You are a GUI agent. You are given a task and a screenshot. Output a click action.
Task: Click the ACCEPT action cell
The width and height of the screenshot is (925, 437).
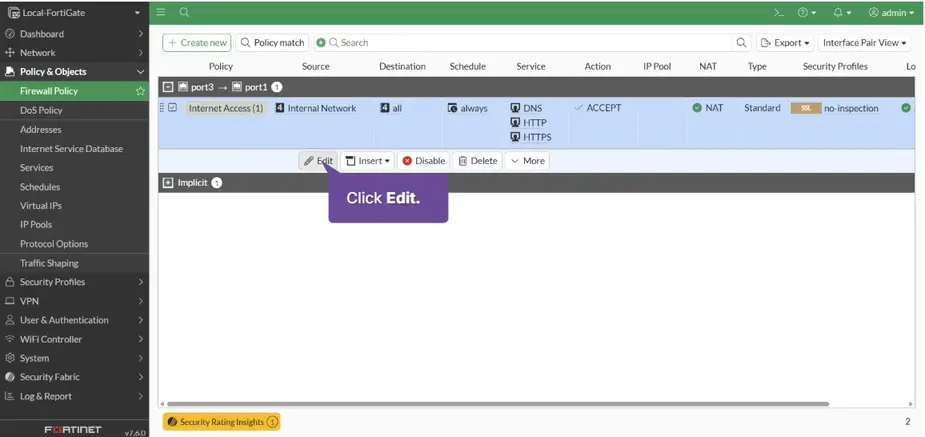coord(598,108)
